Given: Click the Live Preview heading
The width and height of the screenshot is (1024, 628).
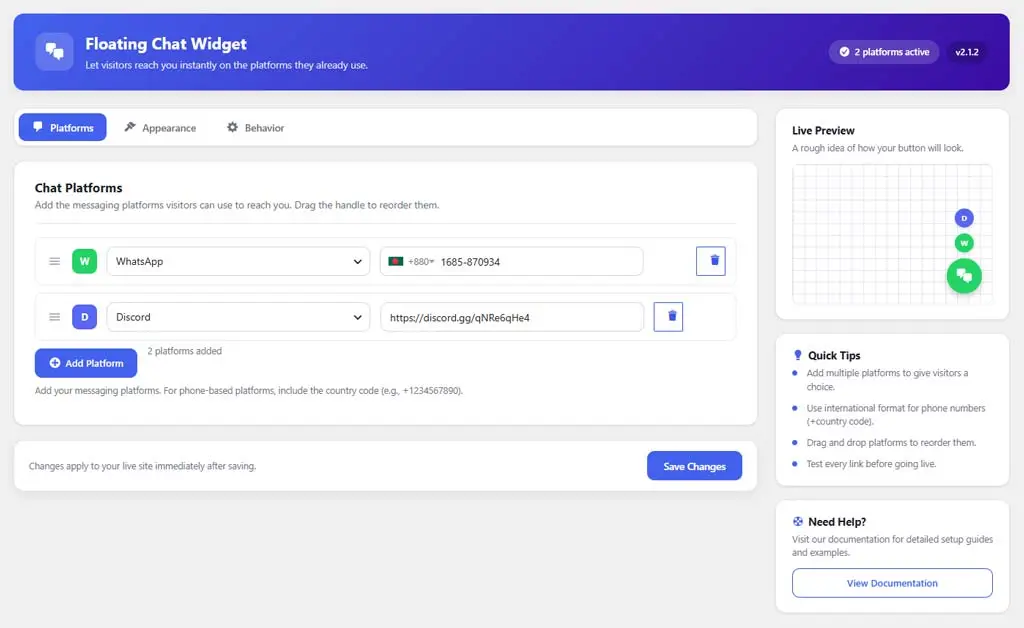Looking at the screenshot, I should point(823,131).
